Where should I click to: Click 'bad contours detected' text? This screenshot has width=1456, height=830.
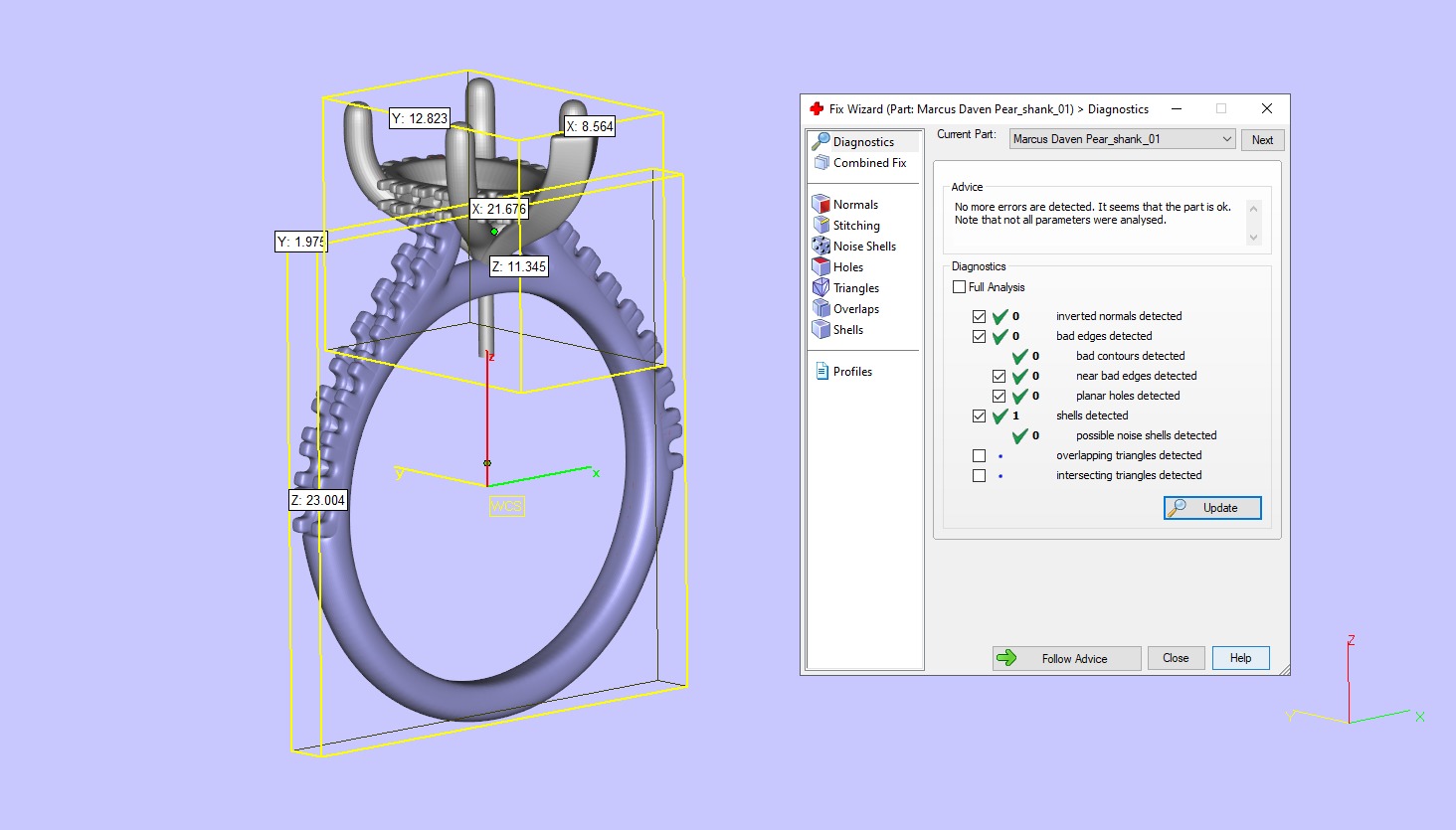pyautogui.click(x=1130, y=356)
